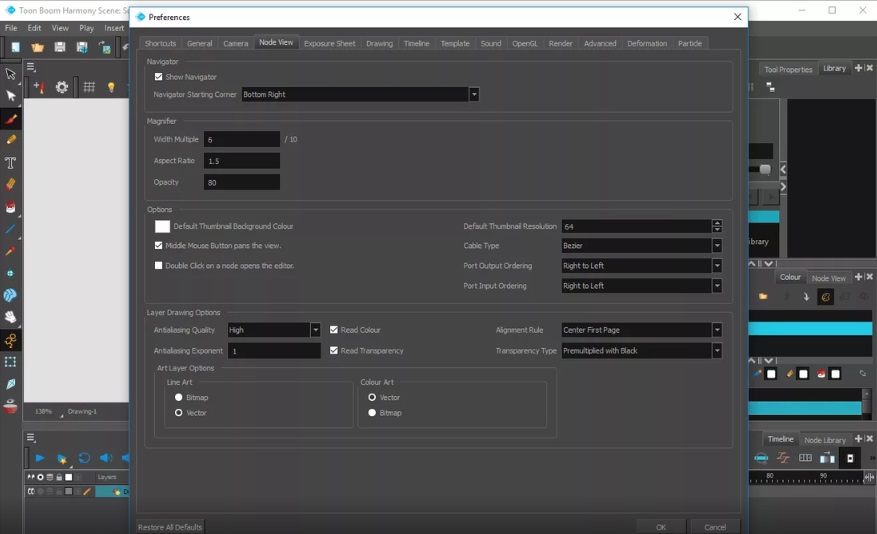The width and height of the screenshot is (877, 534).
Task: Enable Double Click on a node opens the editor
Action: 159,266
